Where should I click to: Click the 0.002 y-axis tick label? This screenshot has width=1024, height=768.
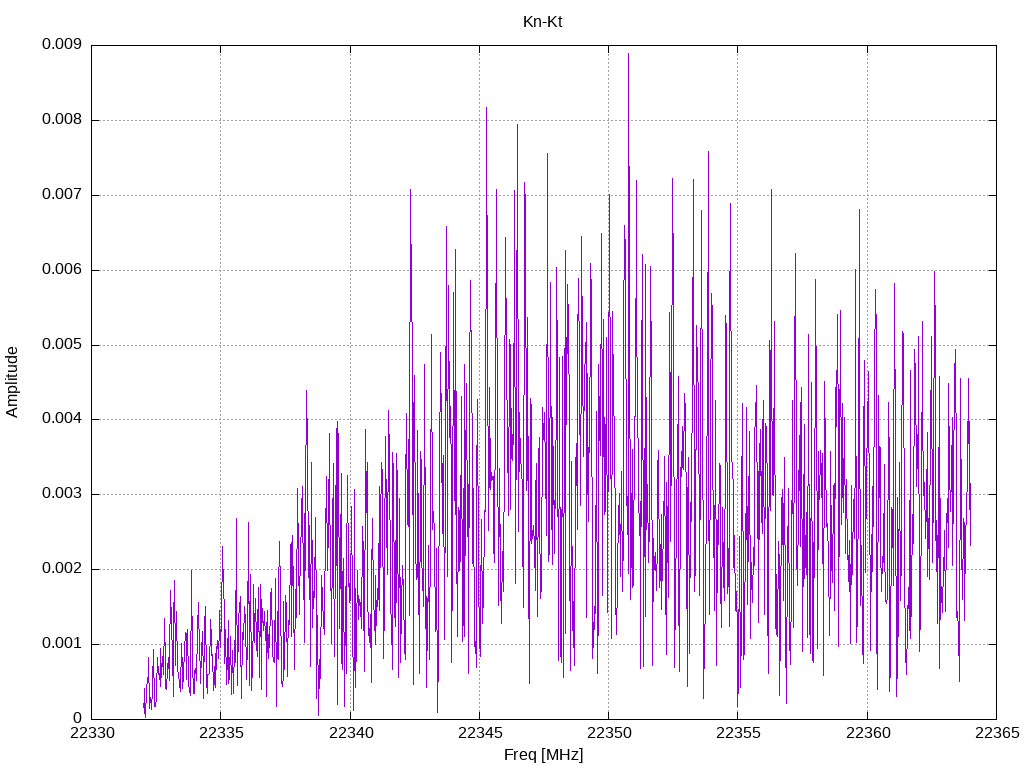pyautogui.click(x=62, y=568)
